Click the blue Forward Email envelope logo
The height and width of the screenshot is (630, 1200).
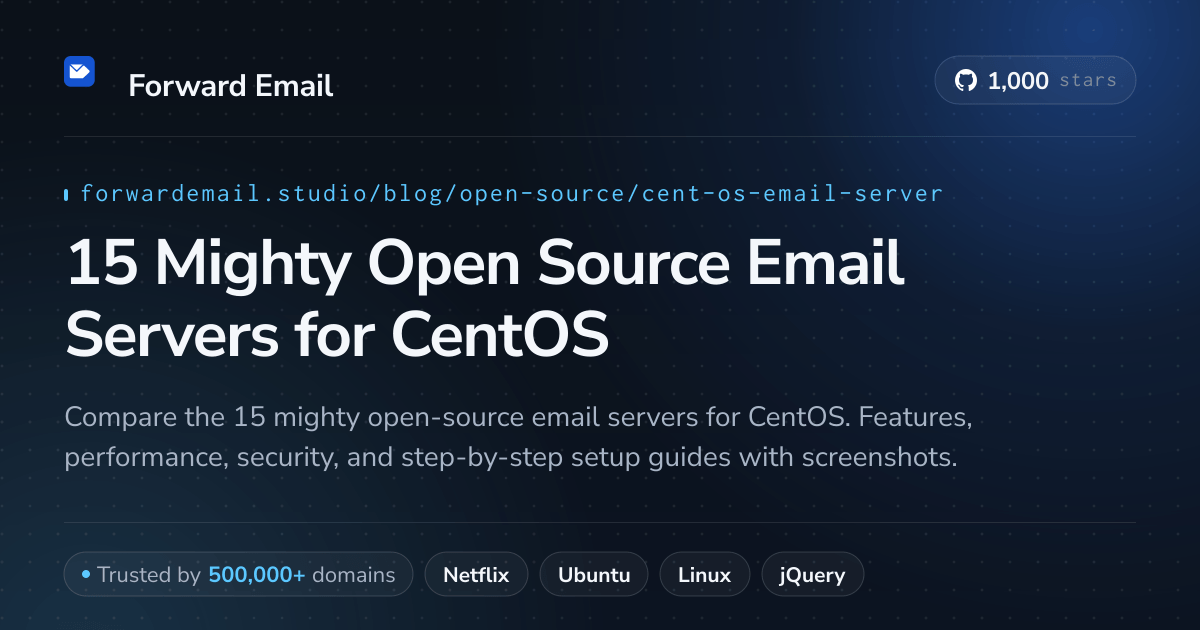(79, 71)
